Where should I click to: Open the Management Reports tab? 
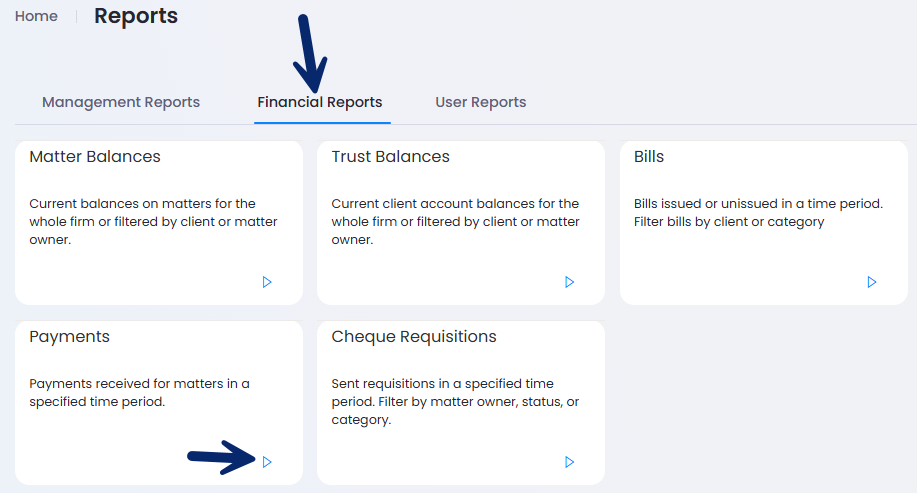(x=121, y=102)
